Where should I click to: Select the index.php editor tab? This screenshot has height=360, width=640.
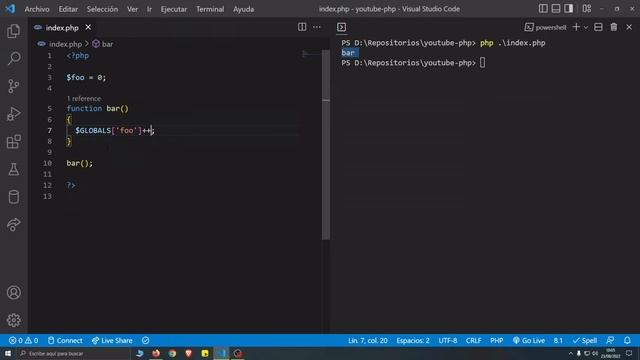(62, 27)
